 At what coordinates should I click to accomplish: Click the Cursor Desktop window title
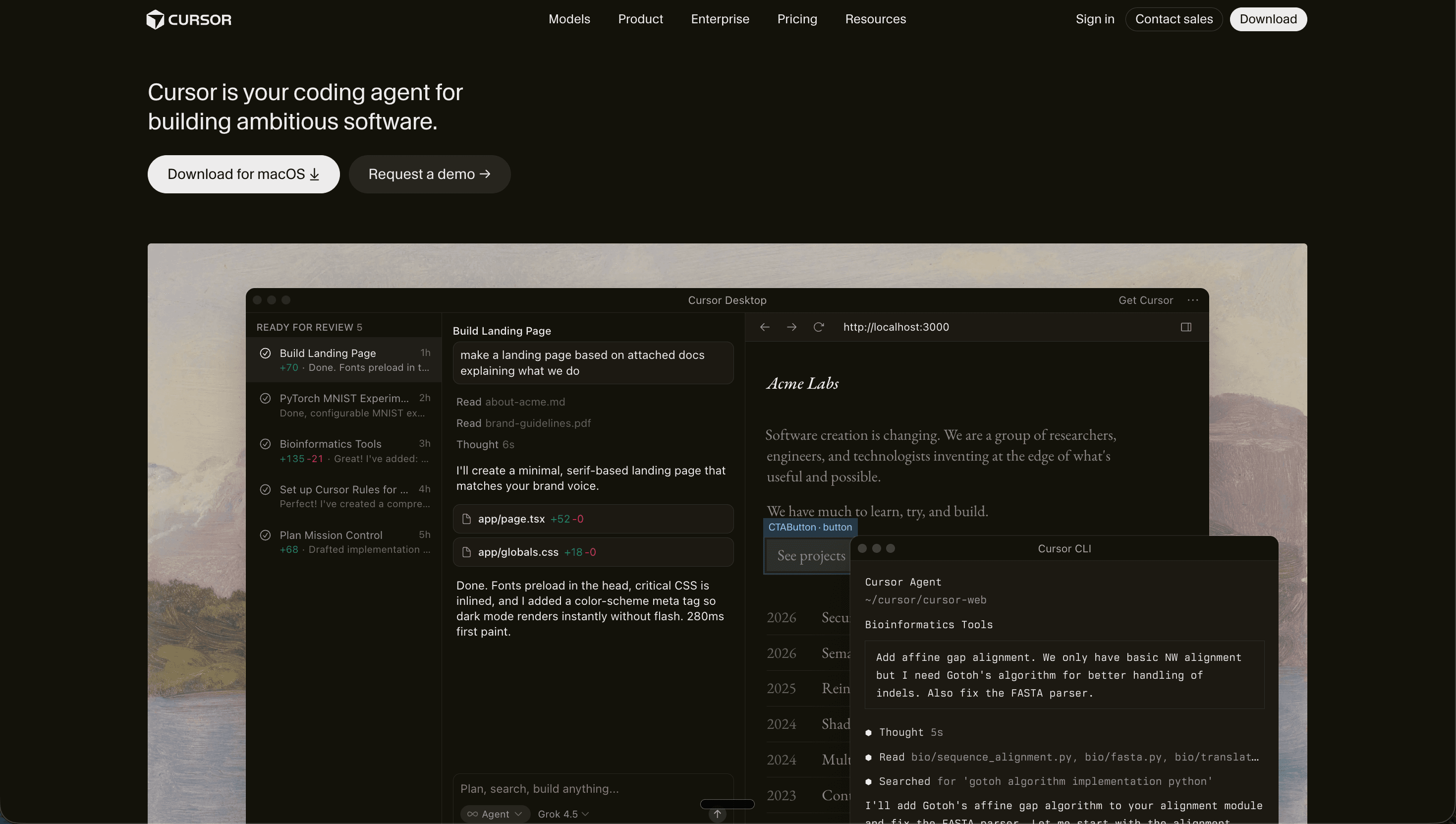727,300
